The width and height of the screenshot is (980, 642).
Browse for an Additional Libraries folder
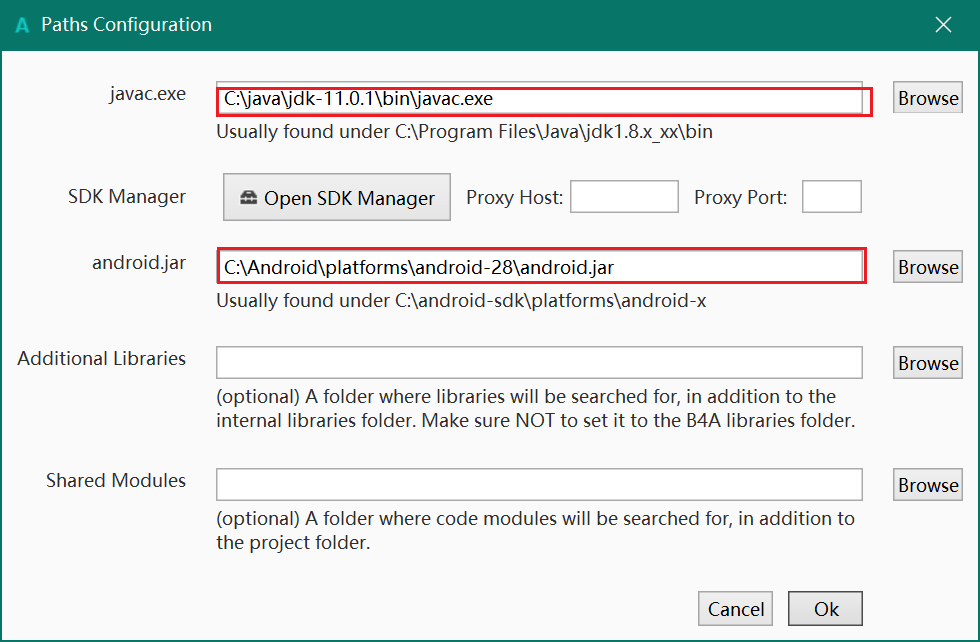pyautogui.click(x=926, y=362)
